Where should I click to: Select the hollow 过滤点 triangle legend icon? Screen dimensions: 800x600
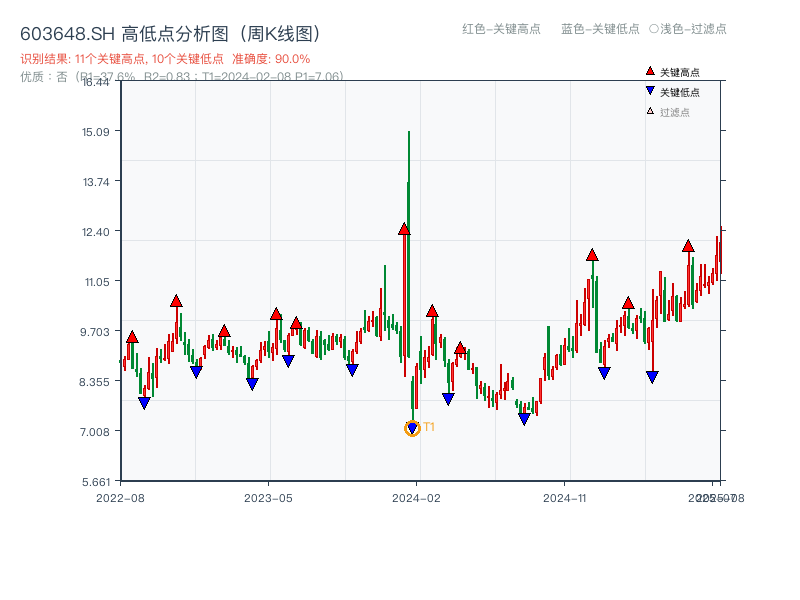click(x=650, y=111)
